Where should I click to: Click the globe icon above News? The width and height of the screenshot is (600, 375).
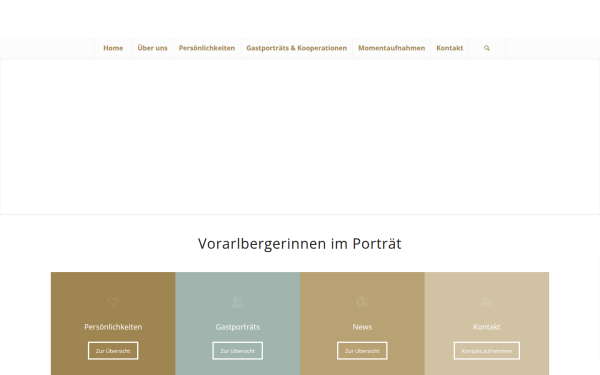pyautogui.click(x=362, y=302)
